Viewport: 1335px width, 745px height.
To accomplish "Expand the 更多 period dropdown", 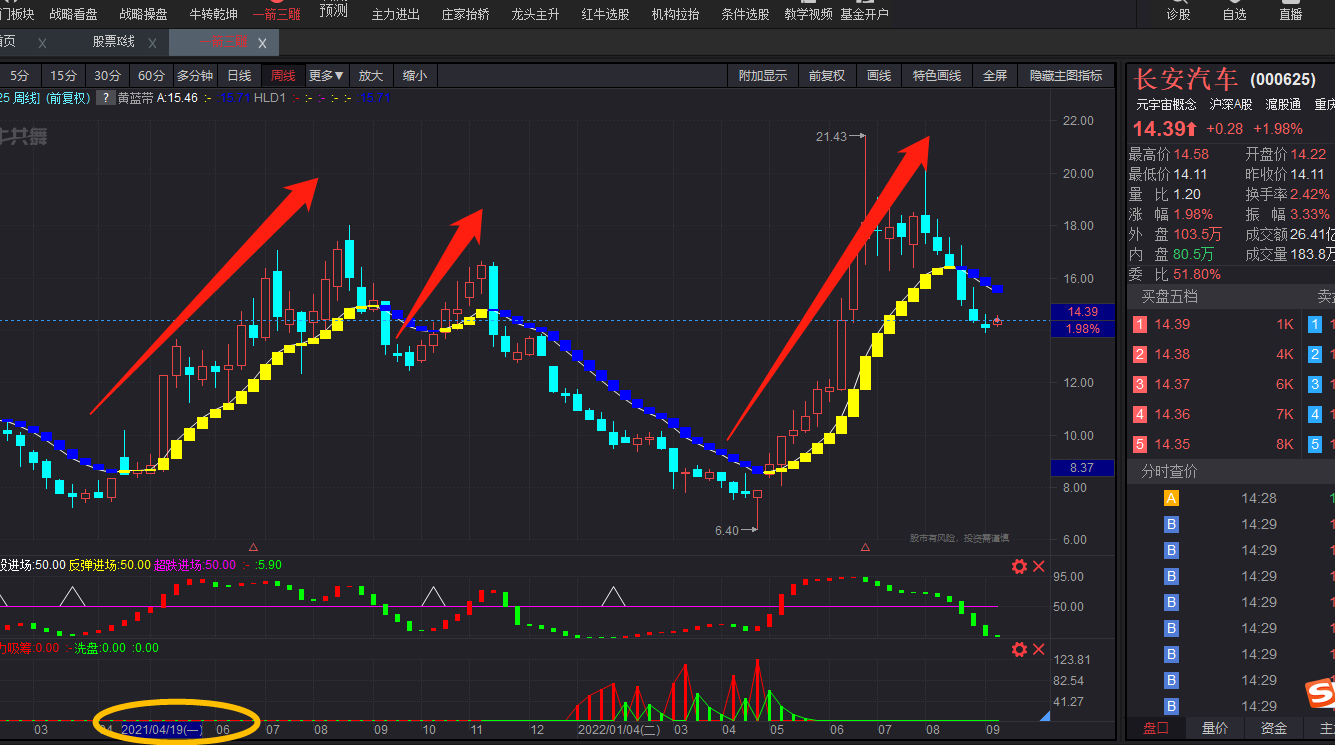I will tap(326, 76).
